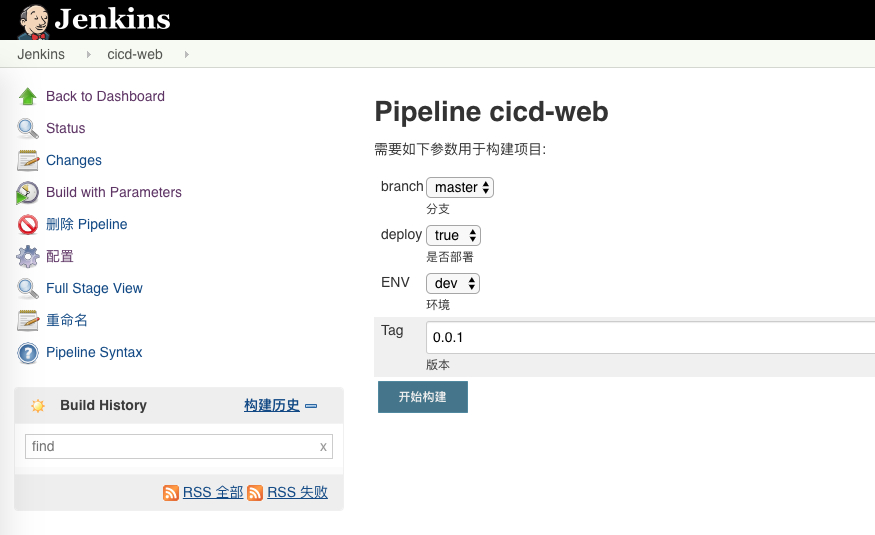Open Full Stage View link
The width and height of the screenshot is (875, 535).
[94, 288]
